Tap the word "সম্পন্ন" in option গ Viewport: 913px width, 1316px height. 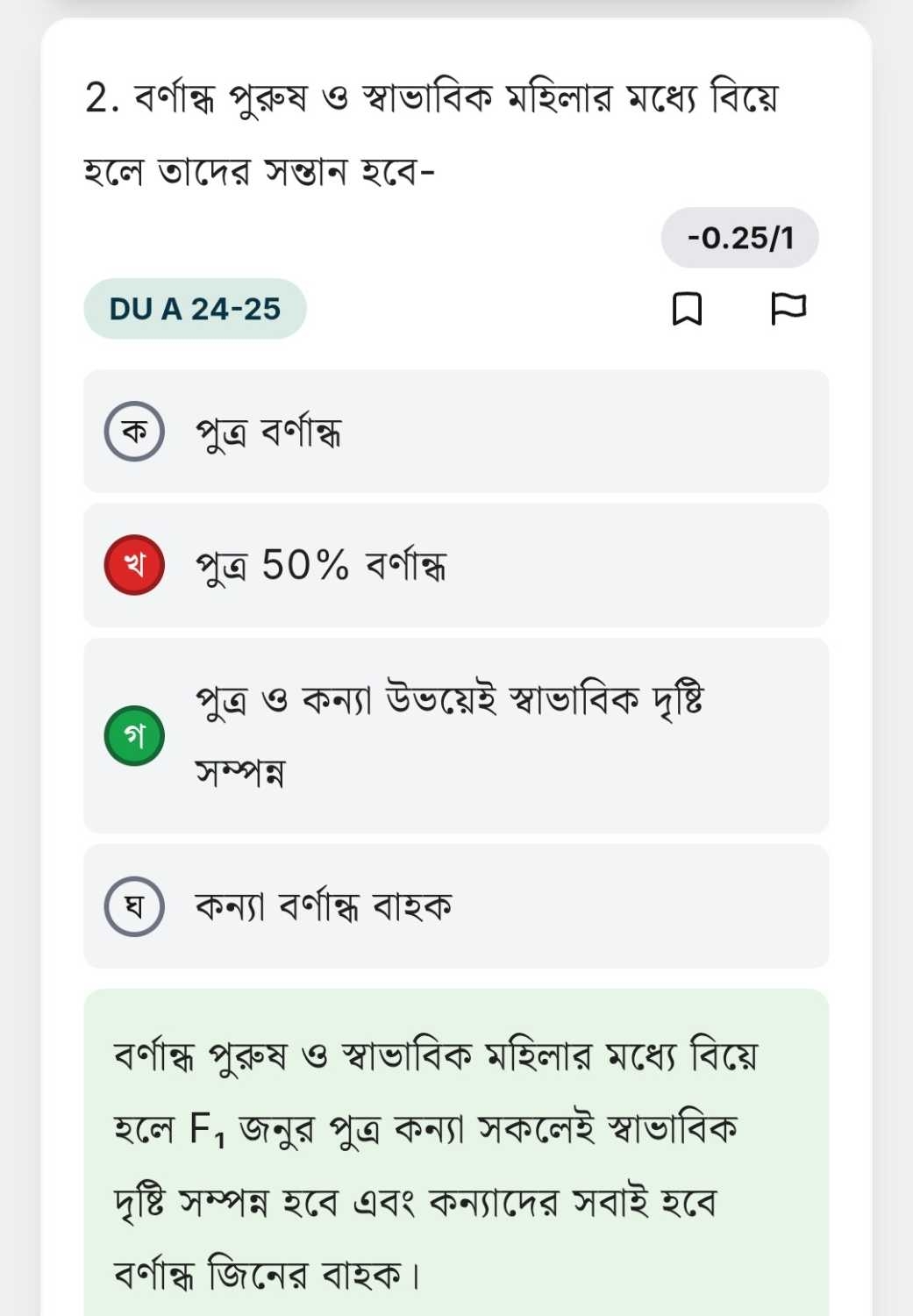(239, 773)
